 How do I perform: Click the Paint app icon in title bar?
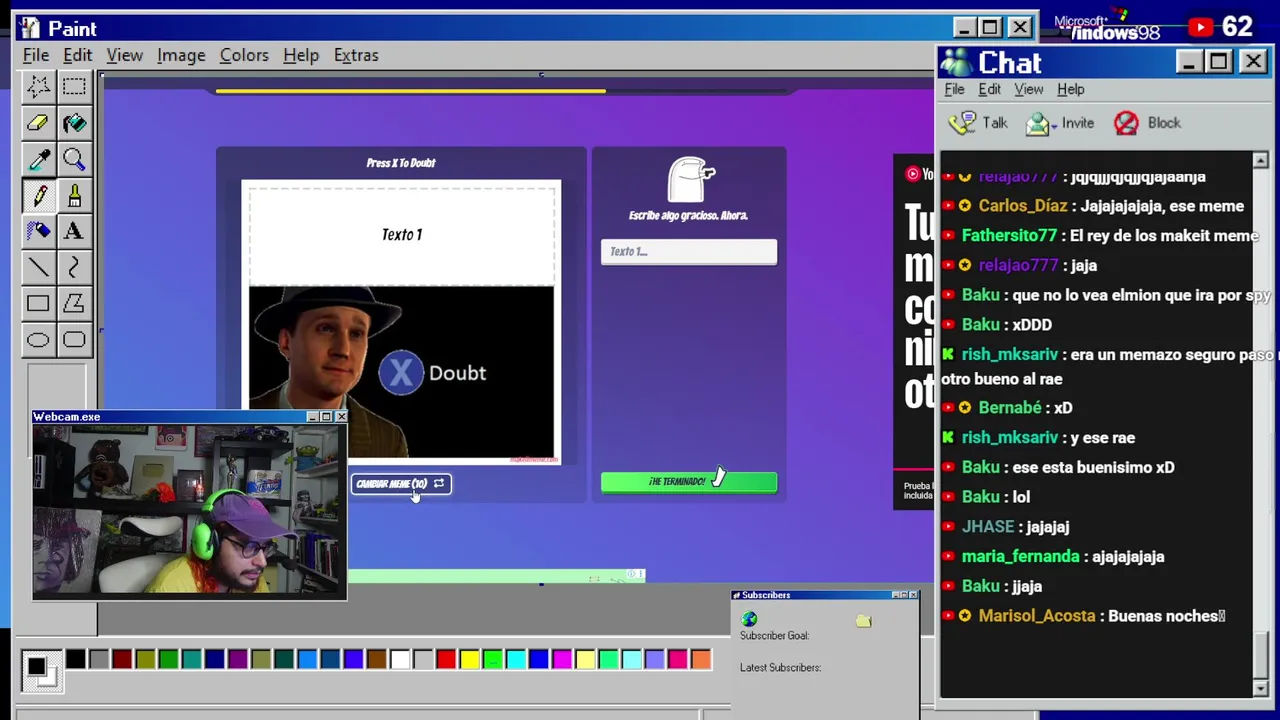click(29, 28)
